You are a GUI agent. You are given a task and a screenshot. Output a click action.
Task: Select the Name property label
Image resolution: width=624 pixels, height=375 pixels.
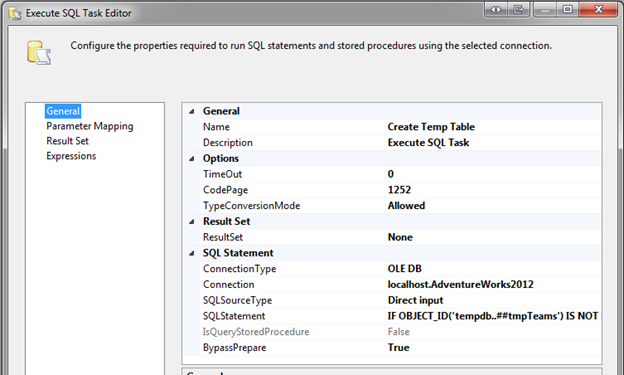click(x=216, y=127)
